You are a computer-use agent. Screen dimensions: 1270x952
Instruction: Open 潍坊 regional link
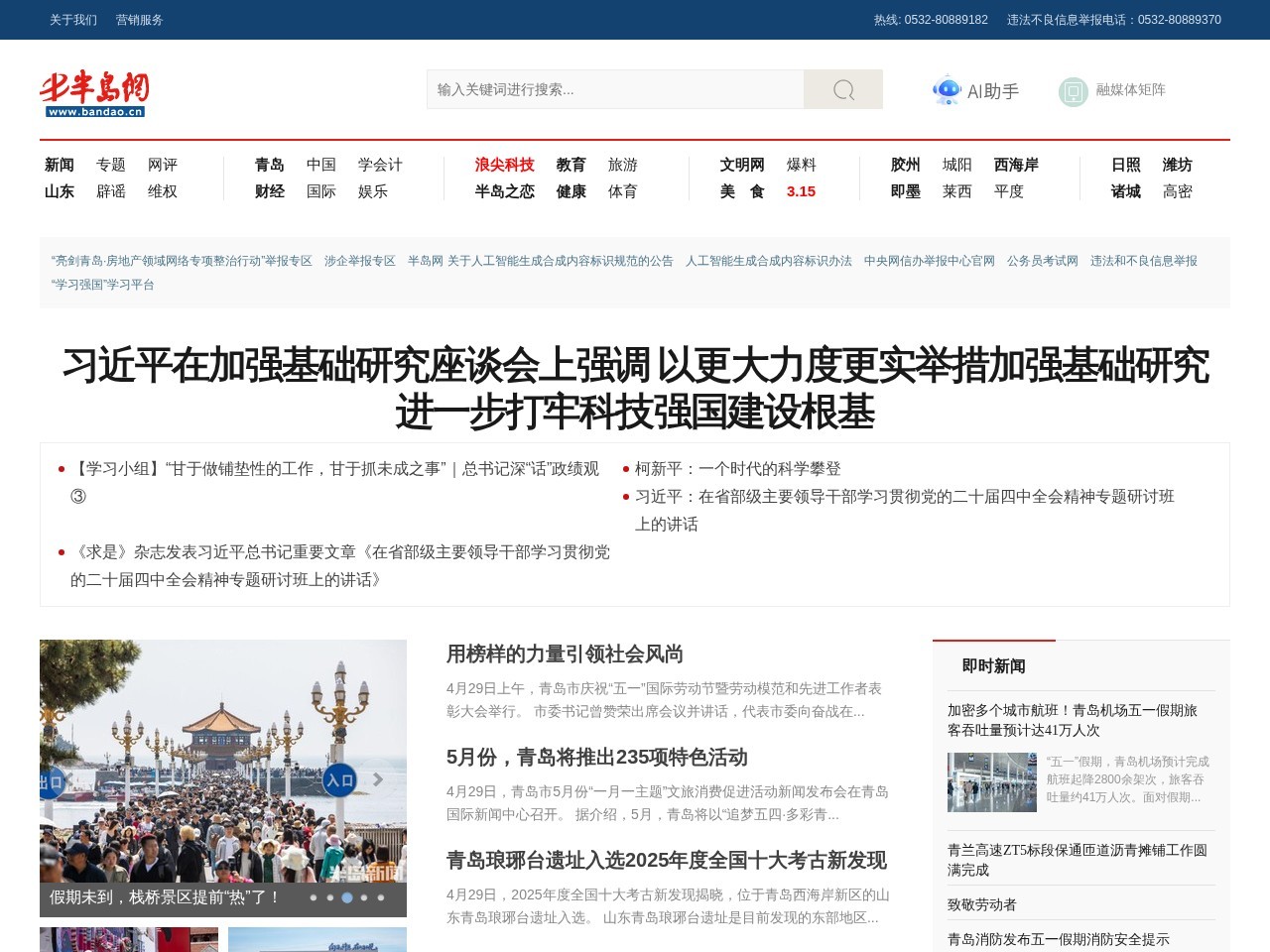pyautogui.click(x=1178, y=165)
